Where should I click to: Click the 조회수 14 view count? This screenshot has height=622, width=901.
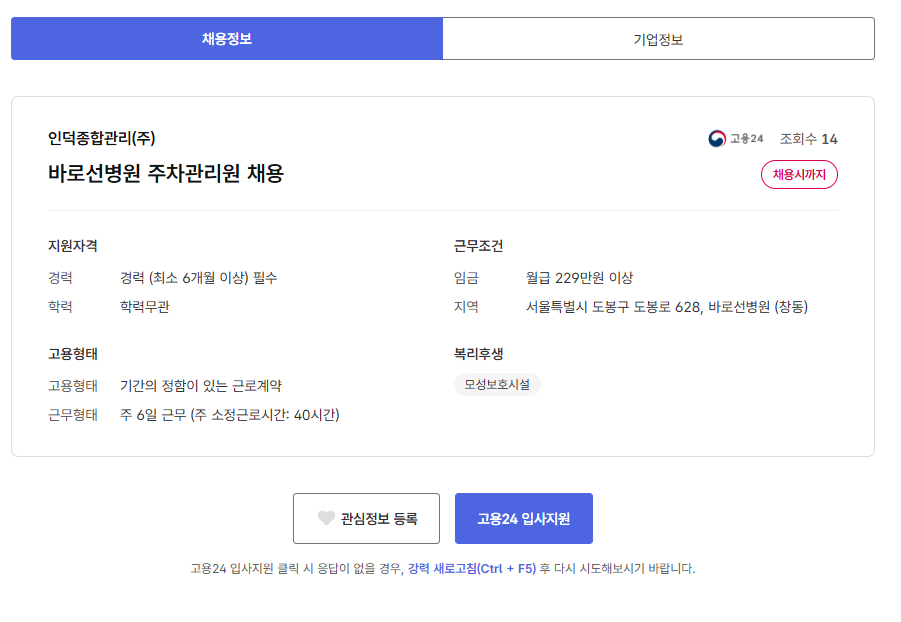[808, 139]
